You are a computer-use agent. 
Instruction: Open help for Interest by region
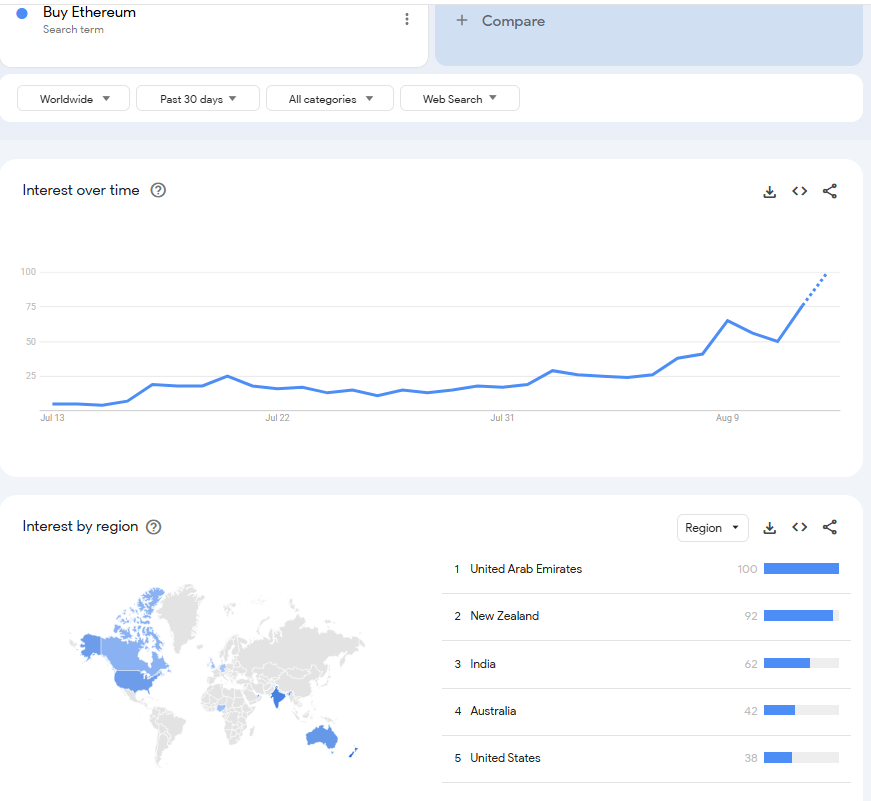click(153, 527)
